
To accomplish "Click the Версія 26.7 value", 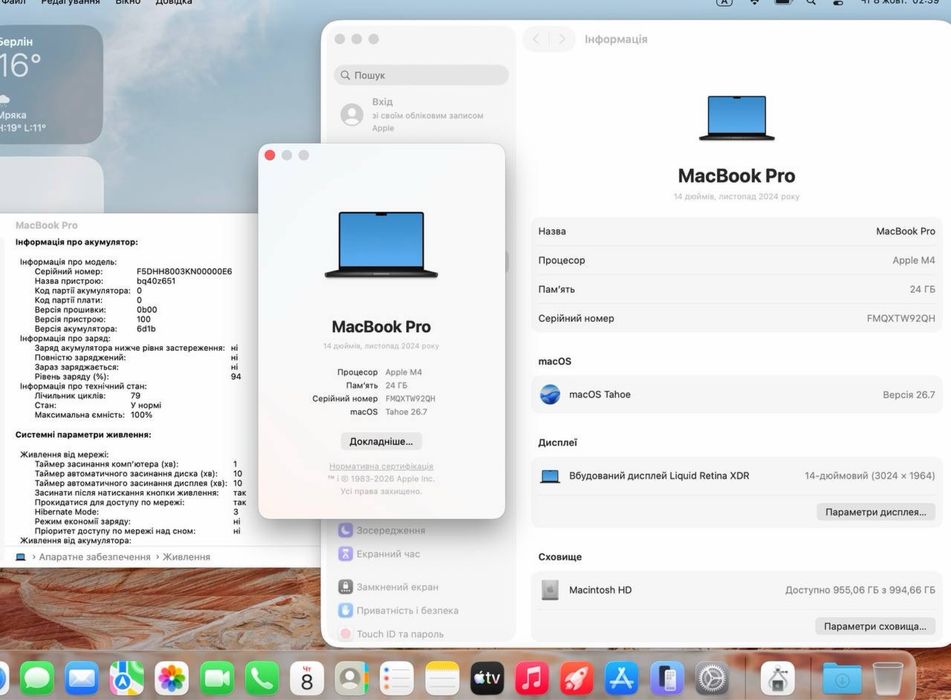I will point(909,395).
